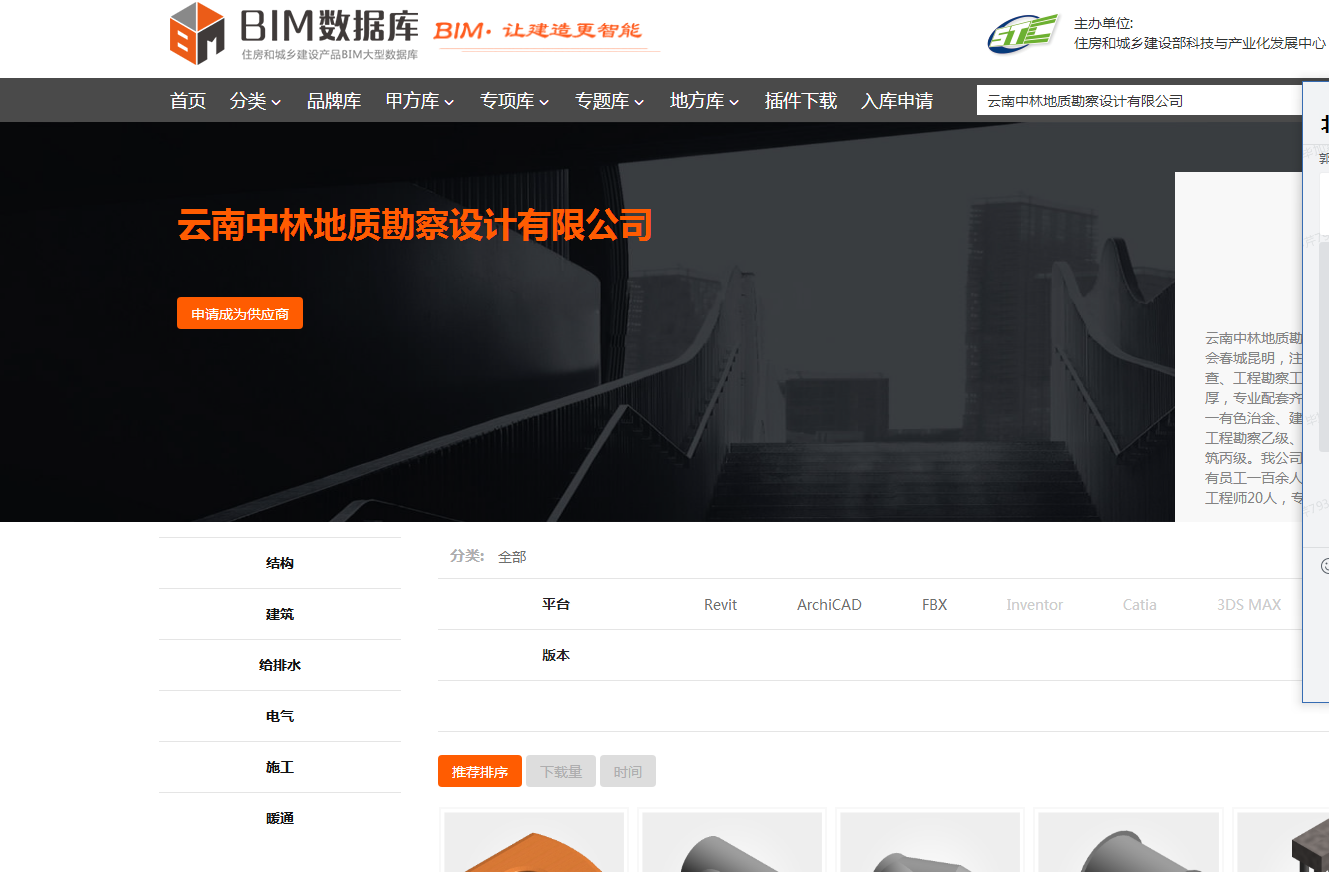The image size is (1329, 872).
Task: Filter by the FBX platform
Action: pos(934,605)
